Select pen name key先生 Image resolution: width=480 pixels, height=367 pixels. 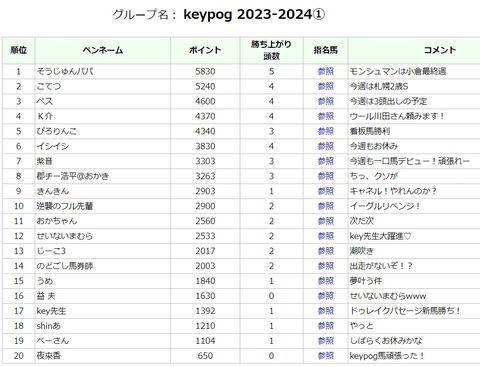(51, 311)
